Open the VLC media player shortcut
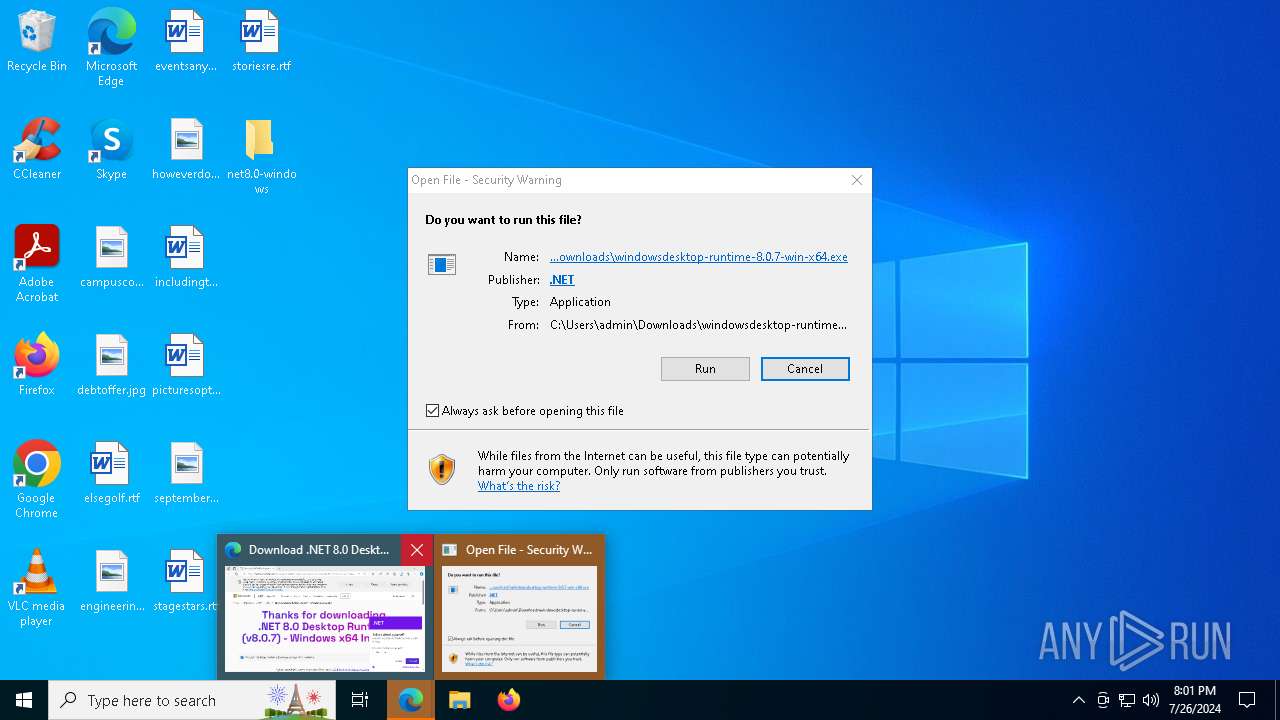This screenshot has width=1280, height=720. click(x=37, y=588)
